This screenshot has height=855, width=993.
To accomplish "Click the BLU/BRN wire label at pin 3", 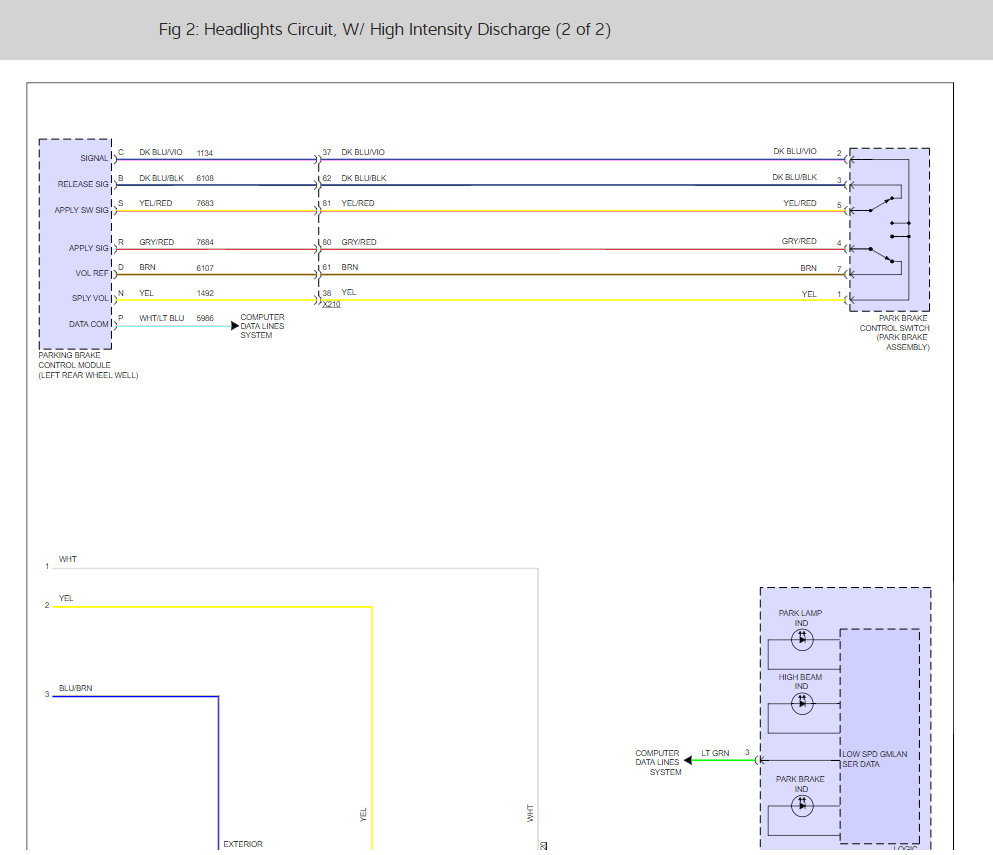I will (x=75, y=688).
